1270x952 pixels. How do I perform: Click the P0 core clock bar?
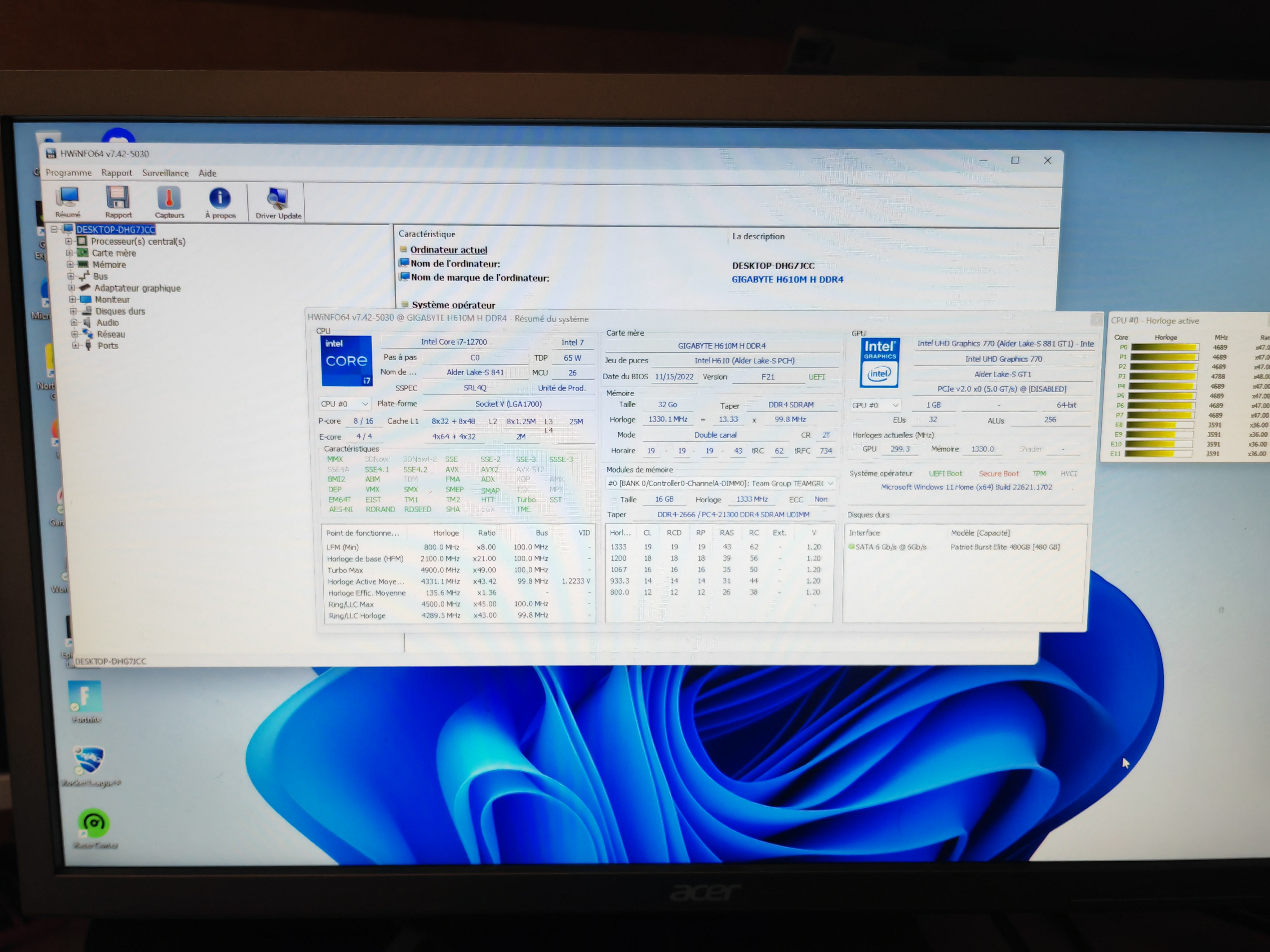(x=1164, y=347)
